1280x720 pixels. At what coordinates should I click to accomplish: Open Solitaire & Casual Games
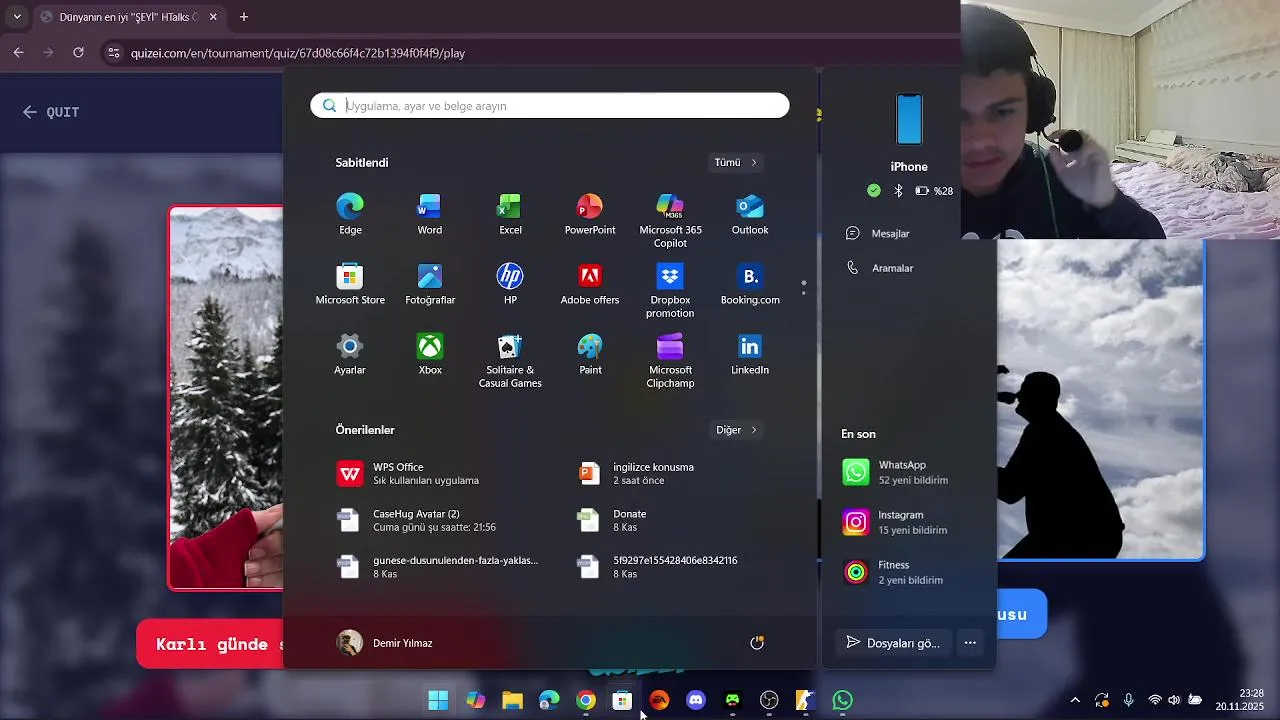pos(510,361)
